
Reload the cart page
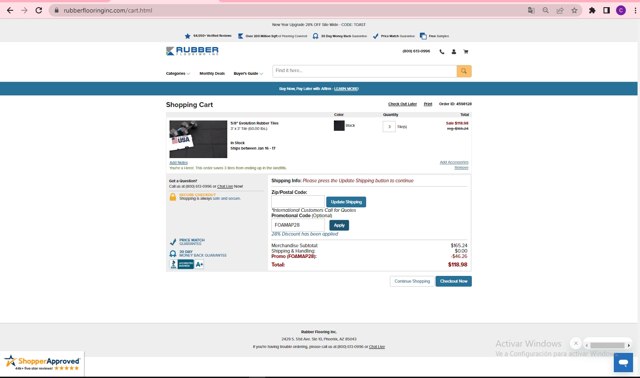[39, 10]
